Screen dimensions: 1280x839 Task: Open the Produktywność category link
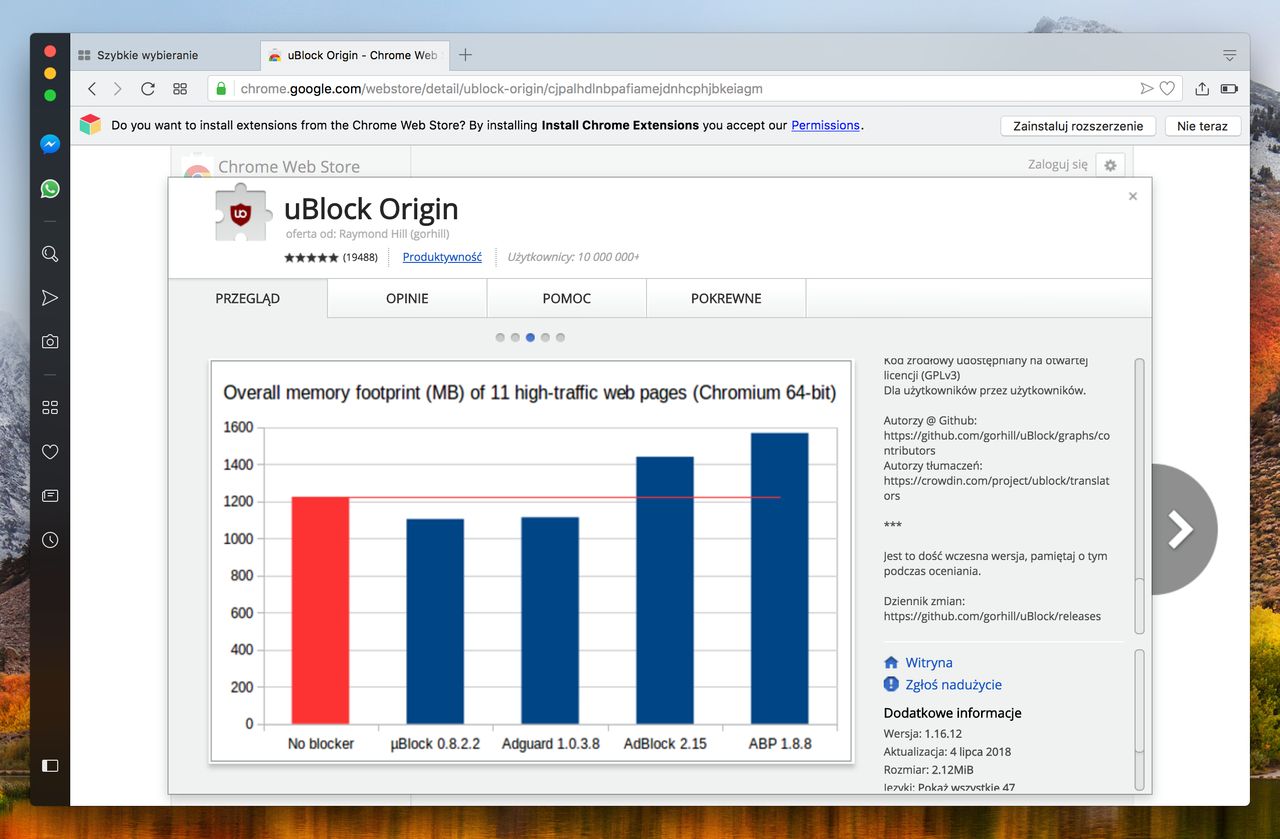point(442,257)
